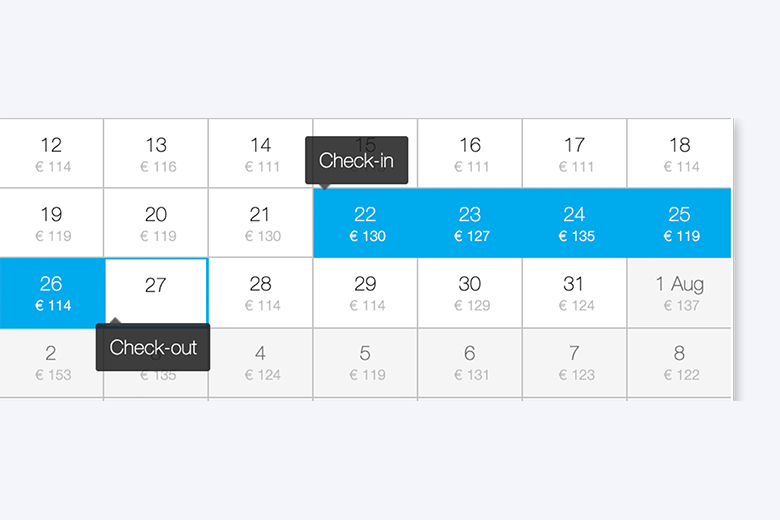The height and width of the screenshot is (520, 780).
Task: Choose 1 Aug at € 137
Action: click(679, 293)
